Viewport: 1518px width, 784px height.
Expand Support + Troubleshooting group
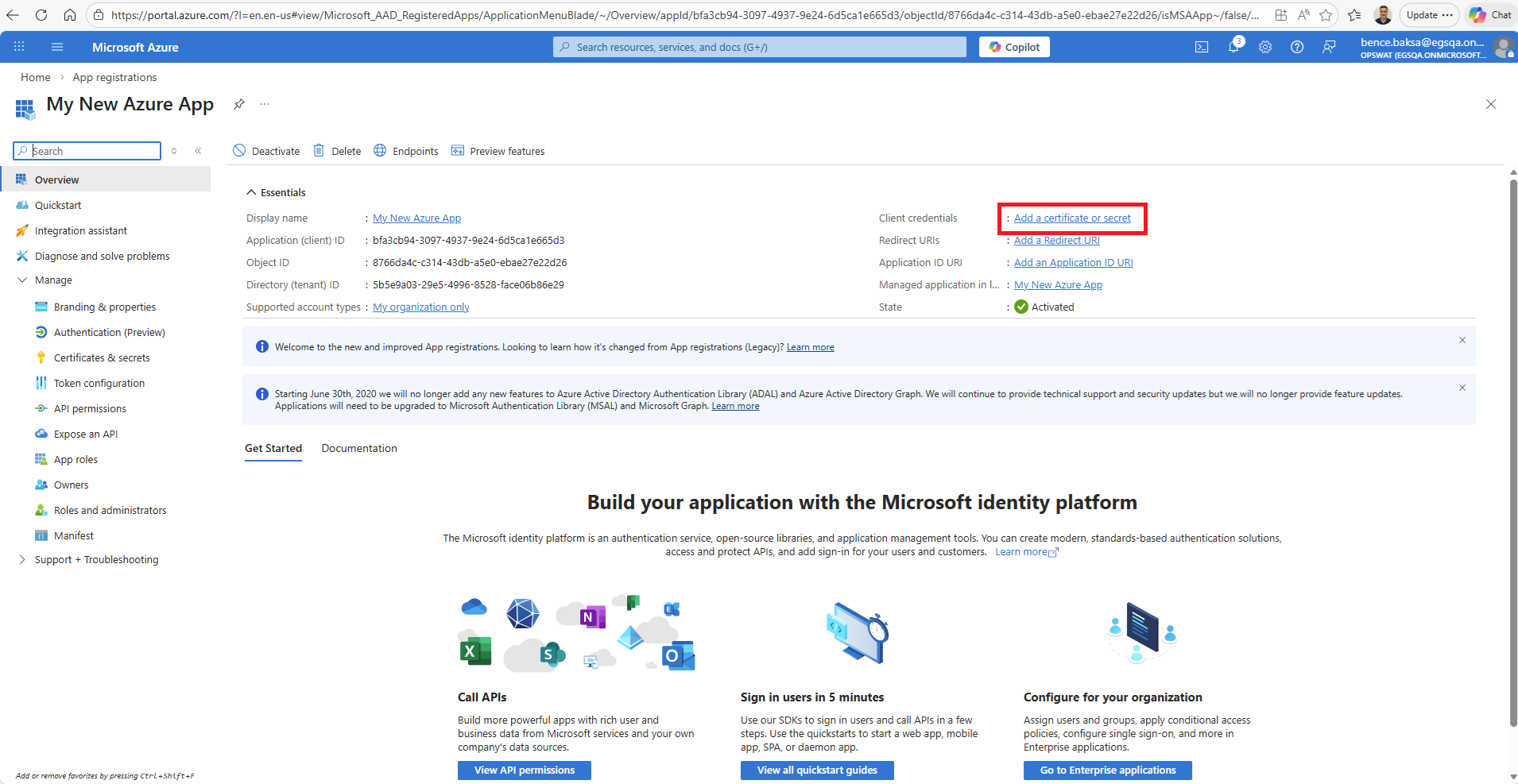(22, 560)
